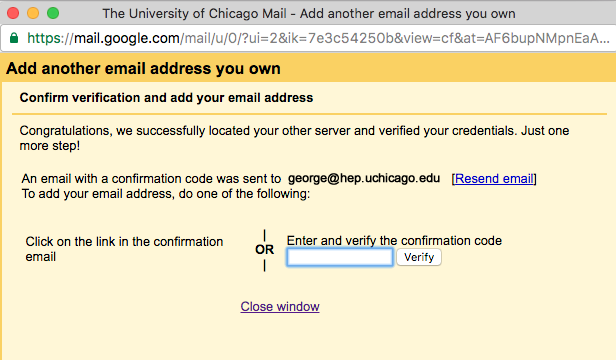Click the https protocol text in address bar
Image resolution: width=616 pixels, height=360 pixels.
tap(45, 38)
